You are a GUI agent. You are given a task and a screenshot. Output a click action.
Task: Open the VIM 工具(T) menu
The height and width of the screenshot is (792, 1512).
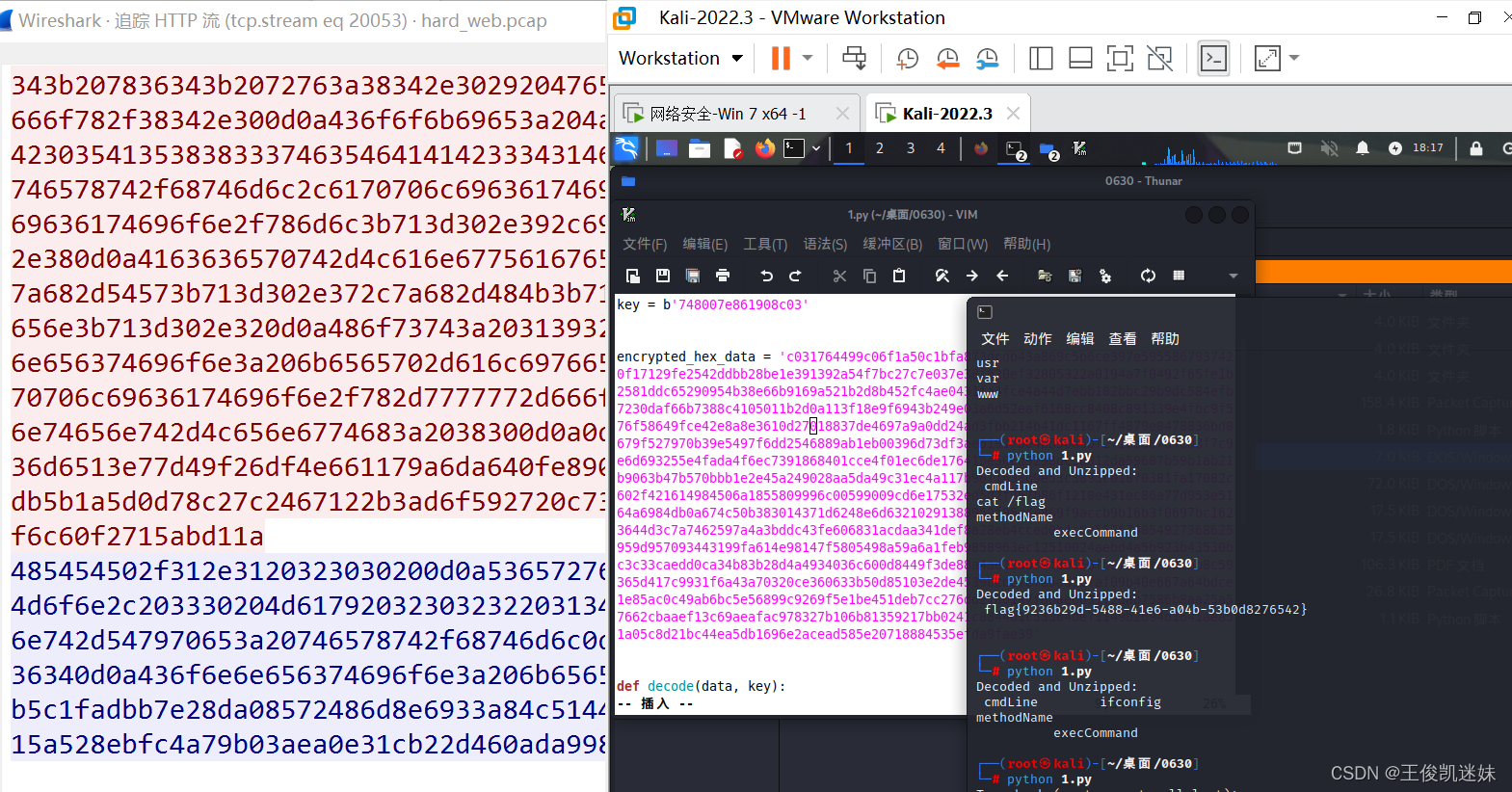[765, 245]
